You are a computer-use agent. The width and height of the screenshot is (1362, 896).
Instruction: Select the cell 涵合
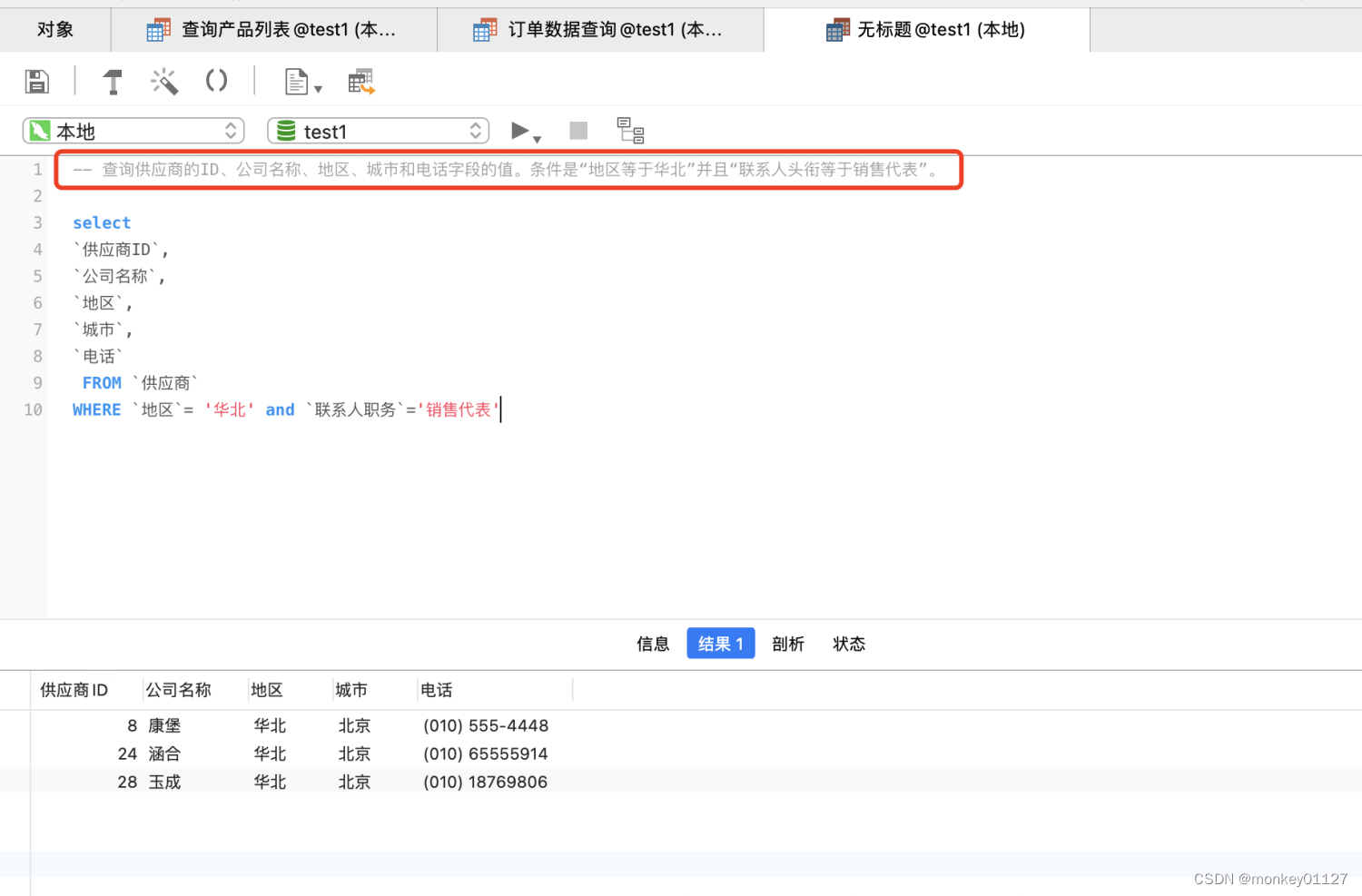click(165, 753)
